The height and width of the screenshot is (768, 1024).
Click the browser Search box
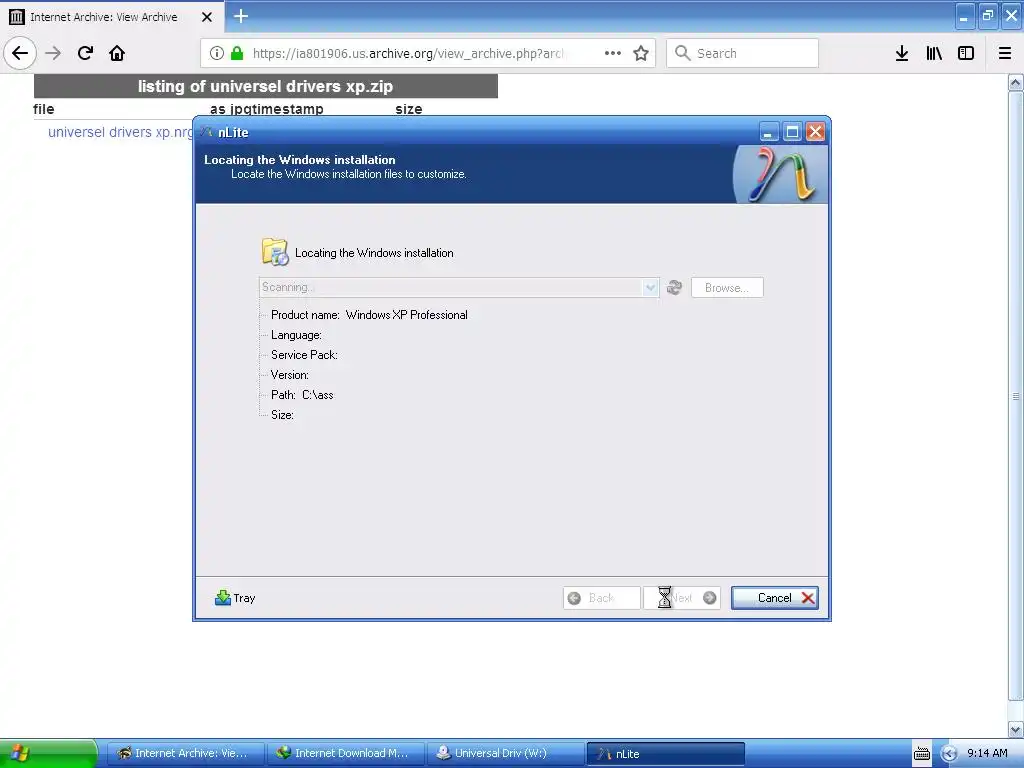click(743, 53)
